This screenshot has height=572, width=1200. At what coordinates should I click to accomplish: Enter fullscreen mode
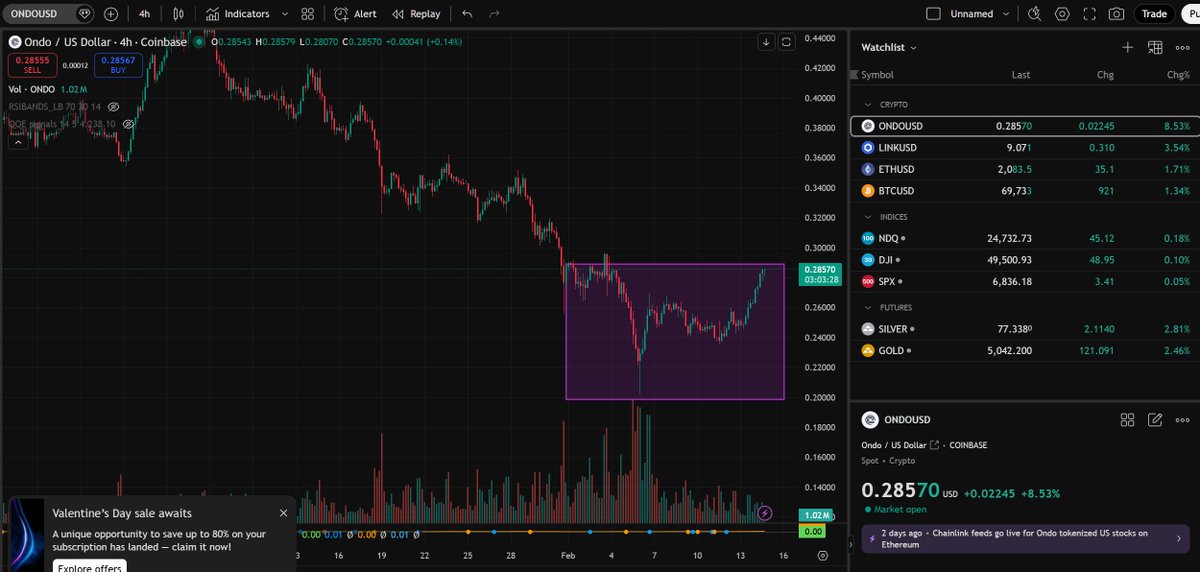1089,14
